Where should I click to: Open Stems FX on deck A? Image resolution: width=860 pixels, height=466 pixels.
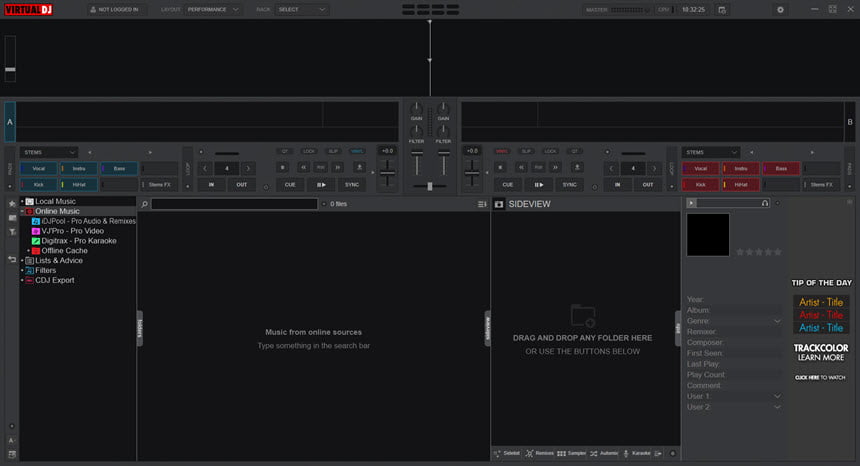click(159, 185)
